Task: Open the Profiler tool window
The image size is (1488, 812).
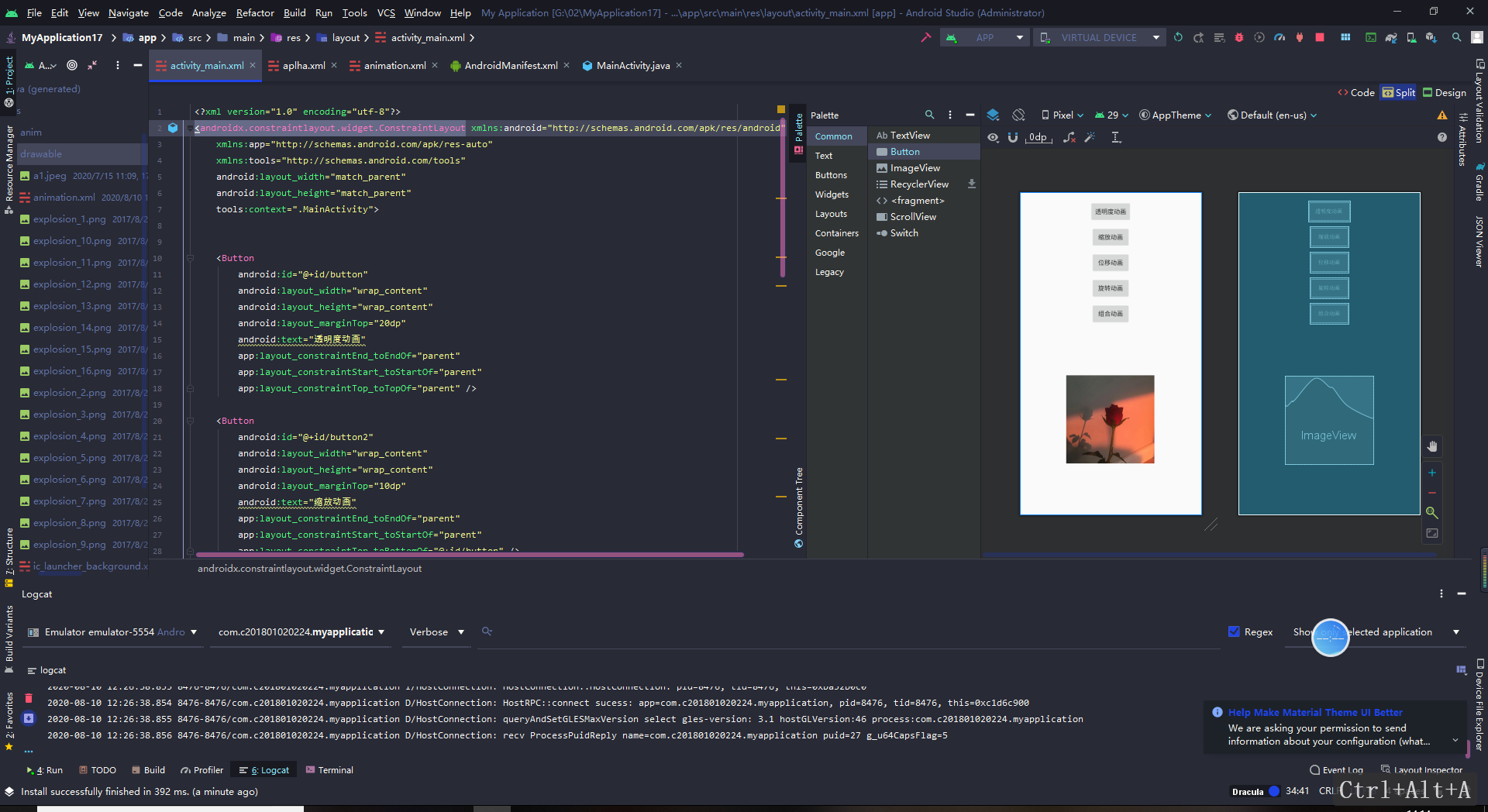Action: click(201, 769)
